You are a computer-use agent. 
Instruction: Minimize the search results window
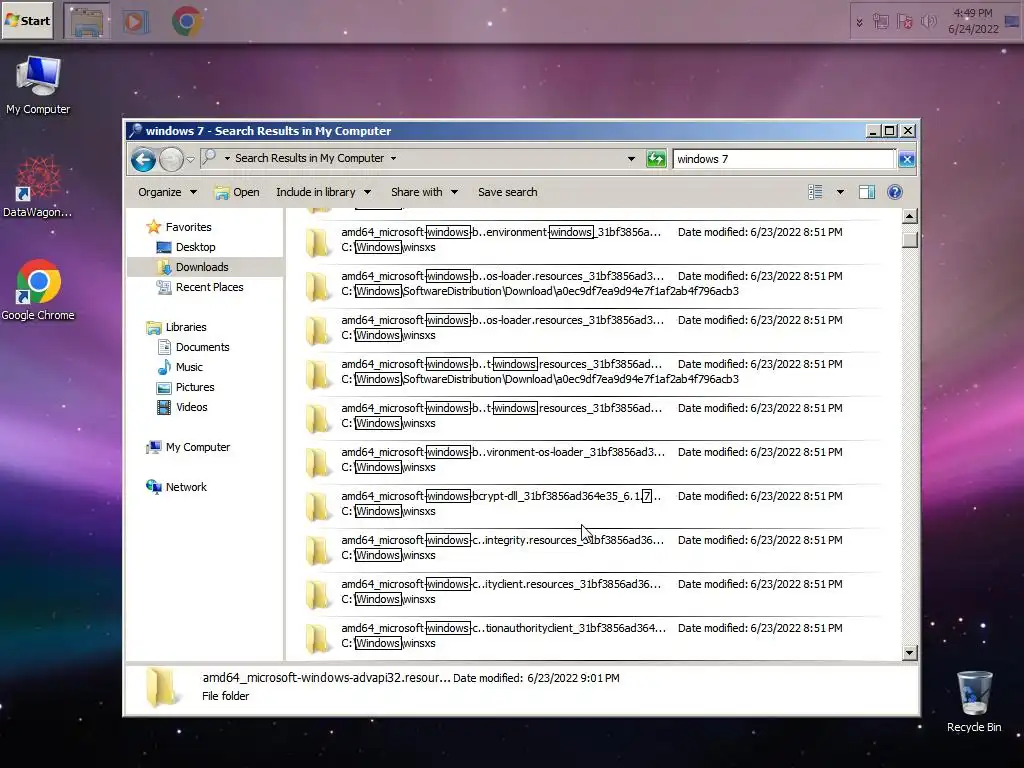pyautogui.click(x=872, y=131)
